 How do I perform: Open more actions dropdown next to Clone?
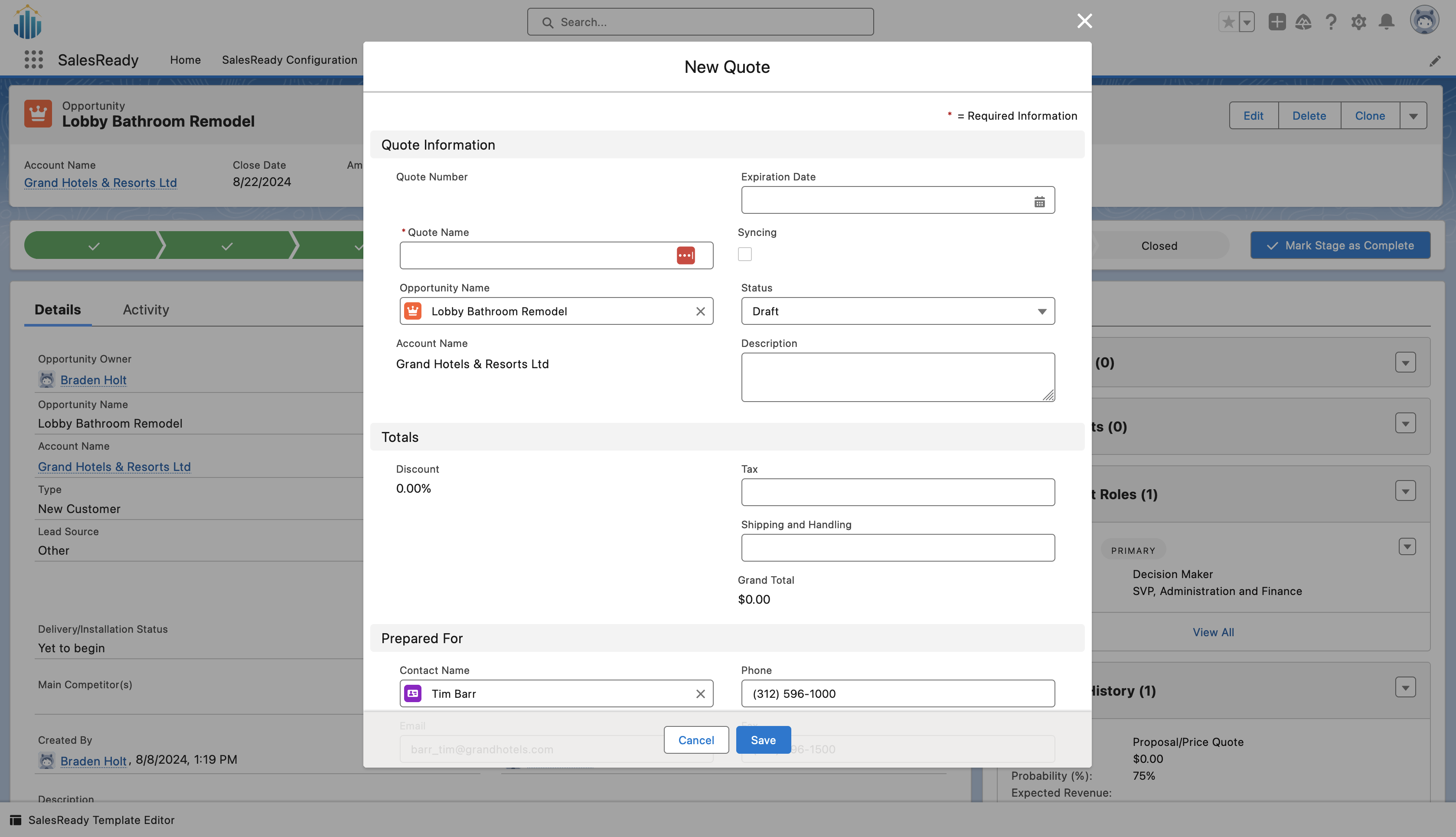click(1413, 115)
